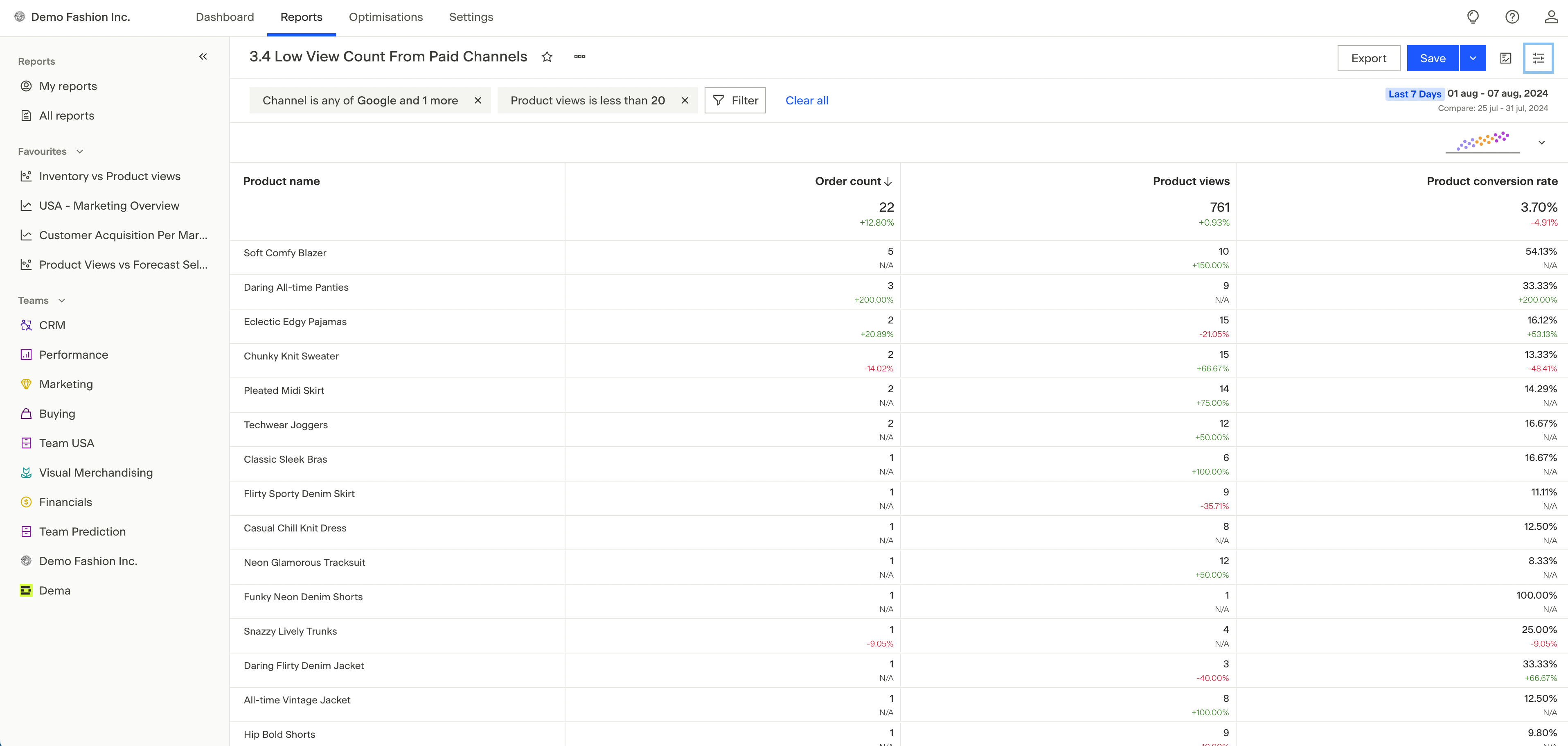Remove the Product views filter chip
Viewport: 1568px width, 746px height.
pyautogui.click(x=685, y=100)
